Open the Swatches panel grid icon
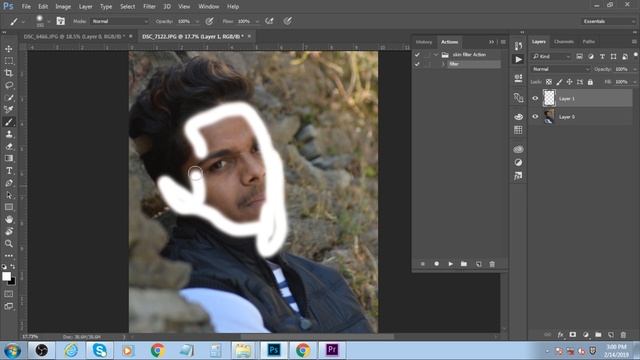The height and width of the screenshot is (360, 640). [x=518, y=130]
